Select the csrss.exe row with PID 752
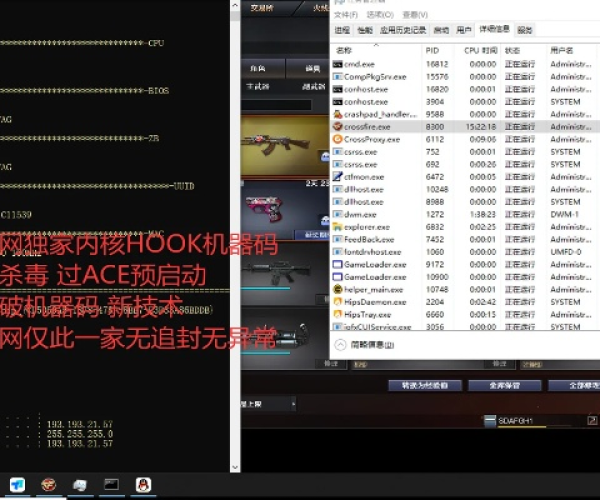 [x=465, y=152]
